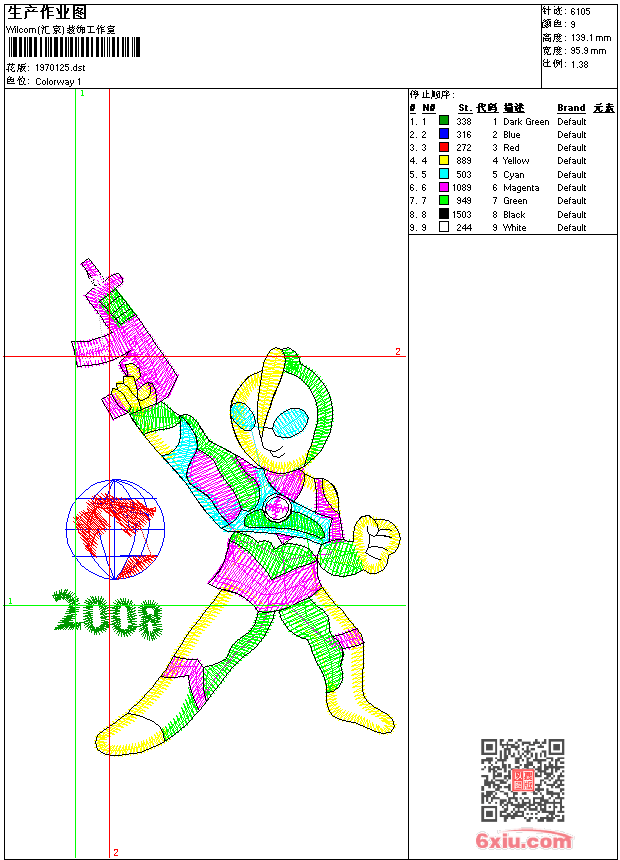Click the QR code image
Viewport: 620px width, 860px height.
tap(523, 780)
